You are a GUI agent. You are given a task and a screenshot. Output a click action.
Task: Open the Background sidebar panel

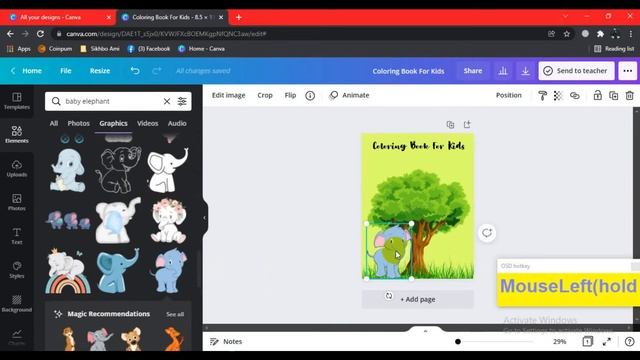(x=17, y=304)
